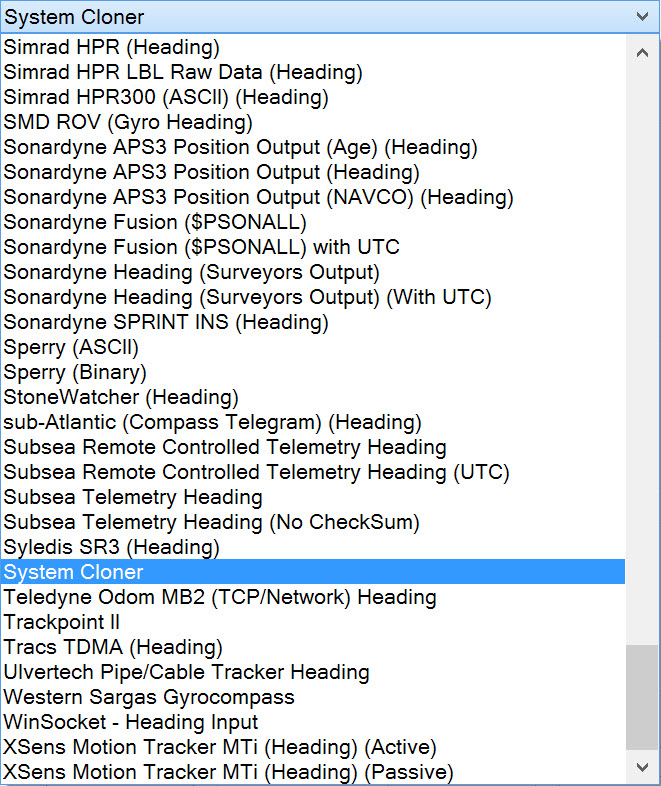Pick XSens Motion Tracker MTi (Heading) (Passive)

(228, 772)
